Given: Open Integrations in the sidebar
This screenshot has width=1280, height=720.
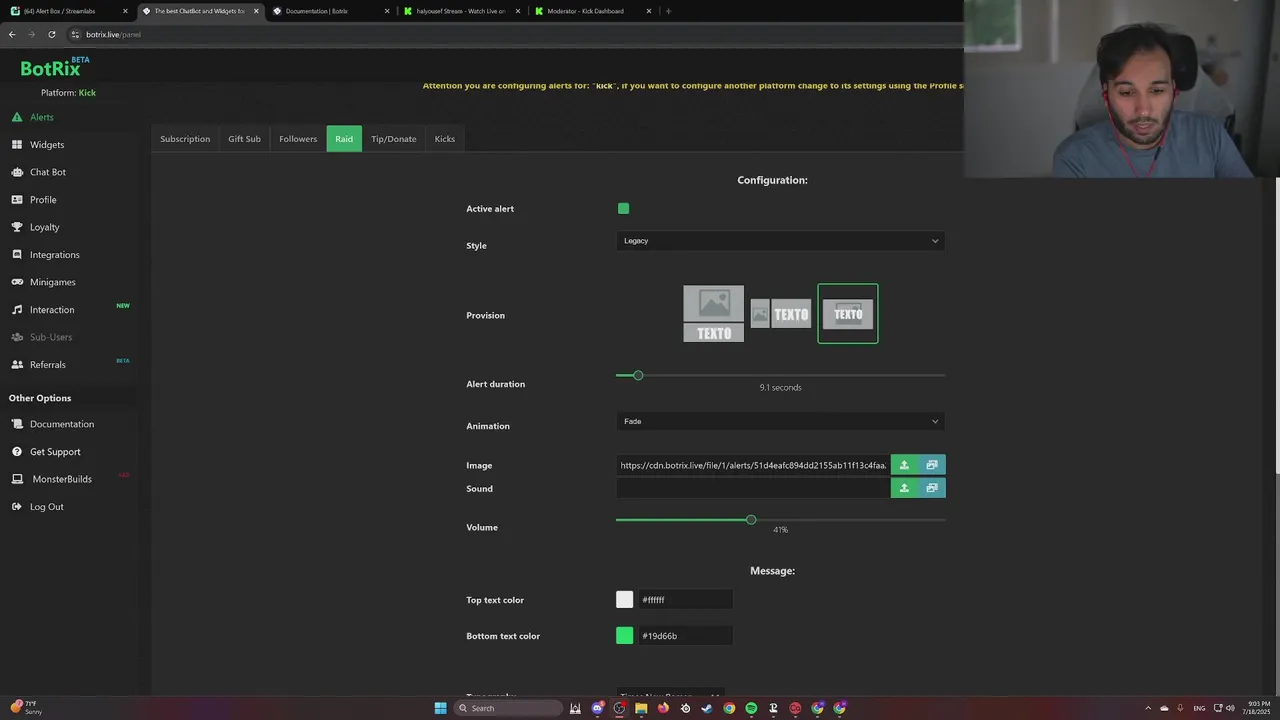Looking at the screenshot, I should pyautogui.click(x=54, y=255).
